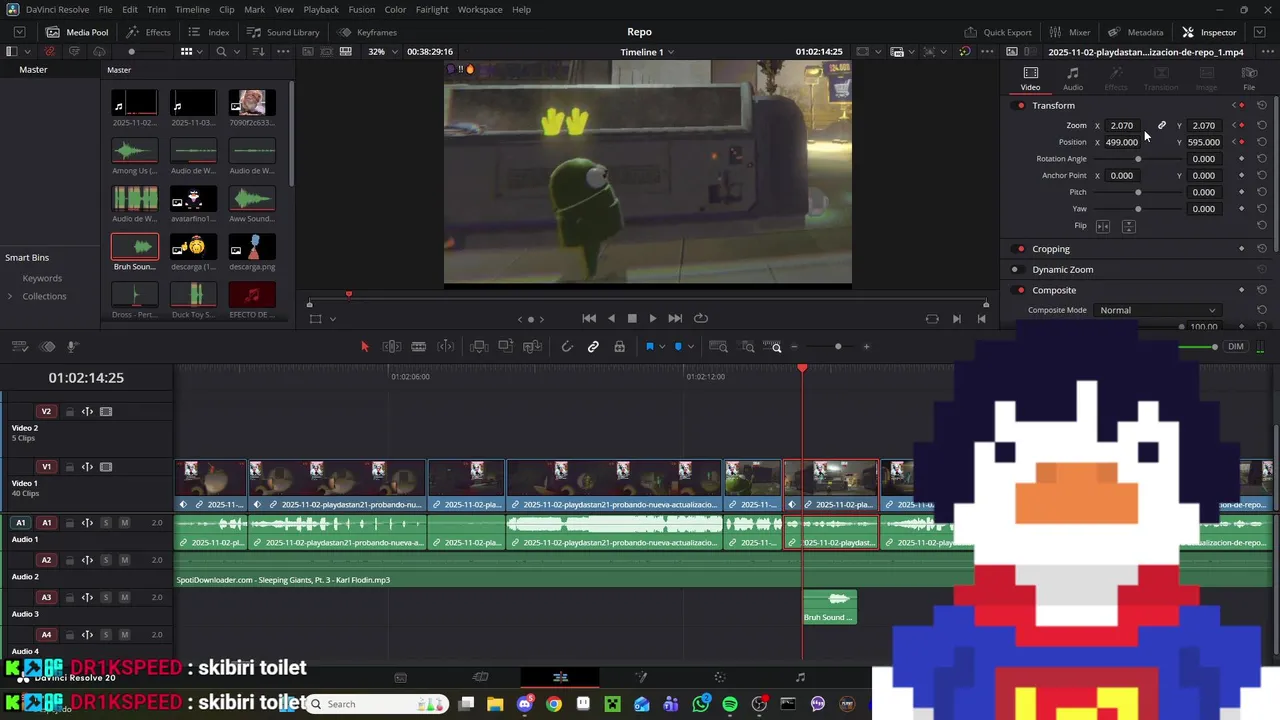The image size is (1280, 720).
Task: Switch to the File tab in Inspector
Action: pos(1249,79)
